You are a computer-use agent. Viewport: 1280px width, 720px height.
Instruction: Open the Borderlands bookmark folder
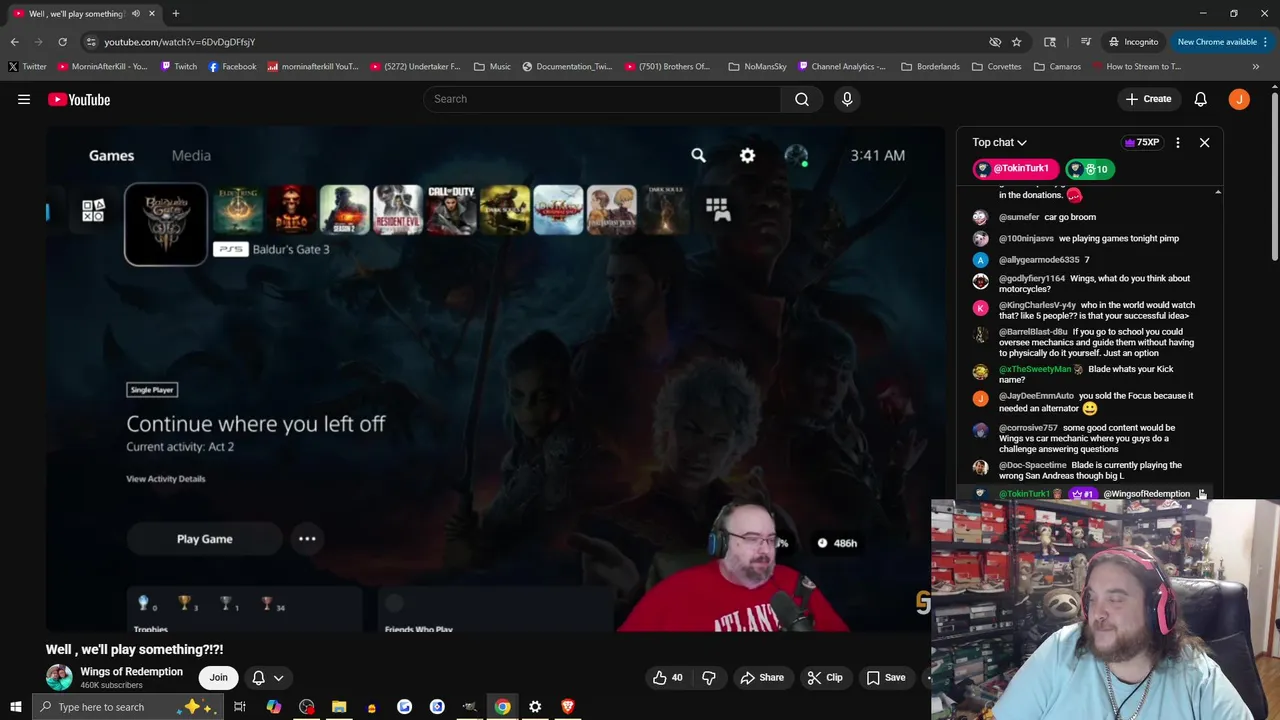tap(930, 67)
